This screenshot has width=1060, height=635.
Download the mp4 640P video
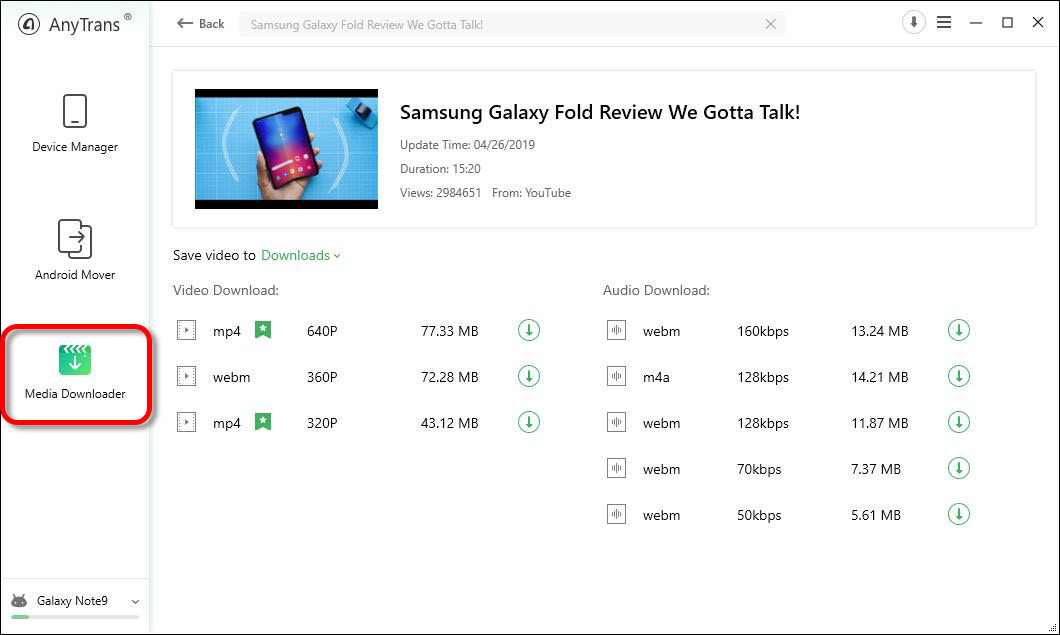pos(529,331)
